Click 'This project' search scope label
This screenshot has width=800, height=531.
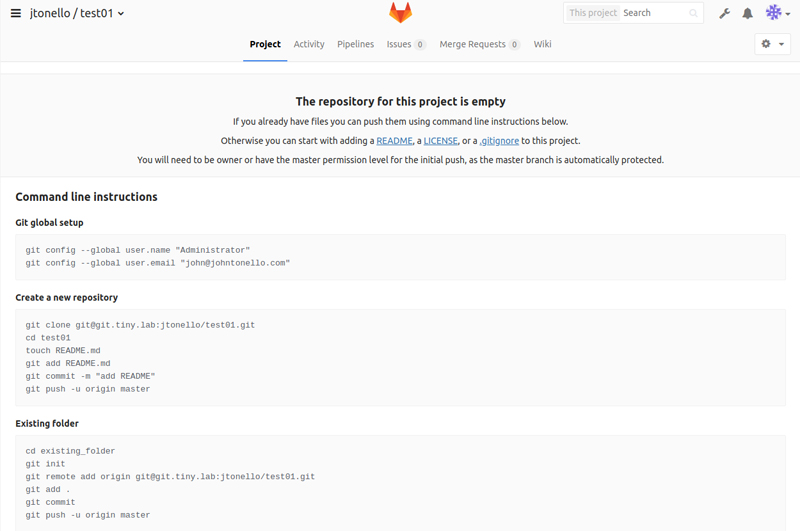point(593,13)
